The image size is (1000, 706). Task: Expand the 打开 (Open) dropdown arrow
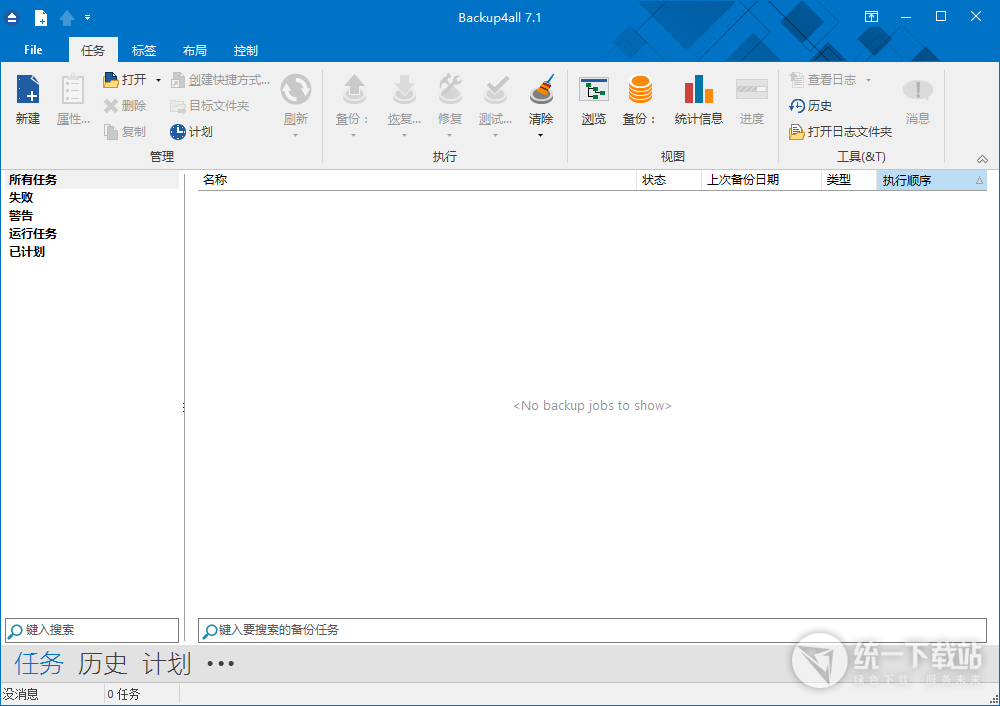pos(158,80)
